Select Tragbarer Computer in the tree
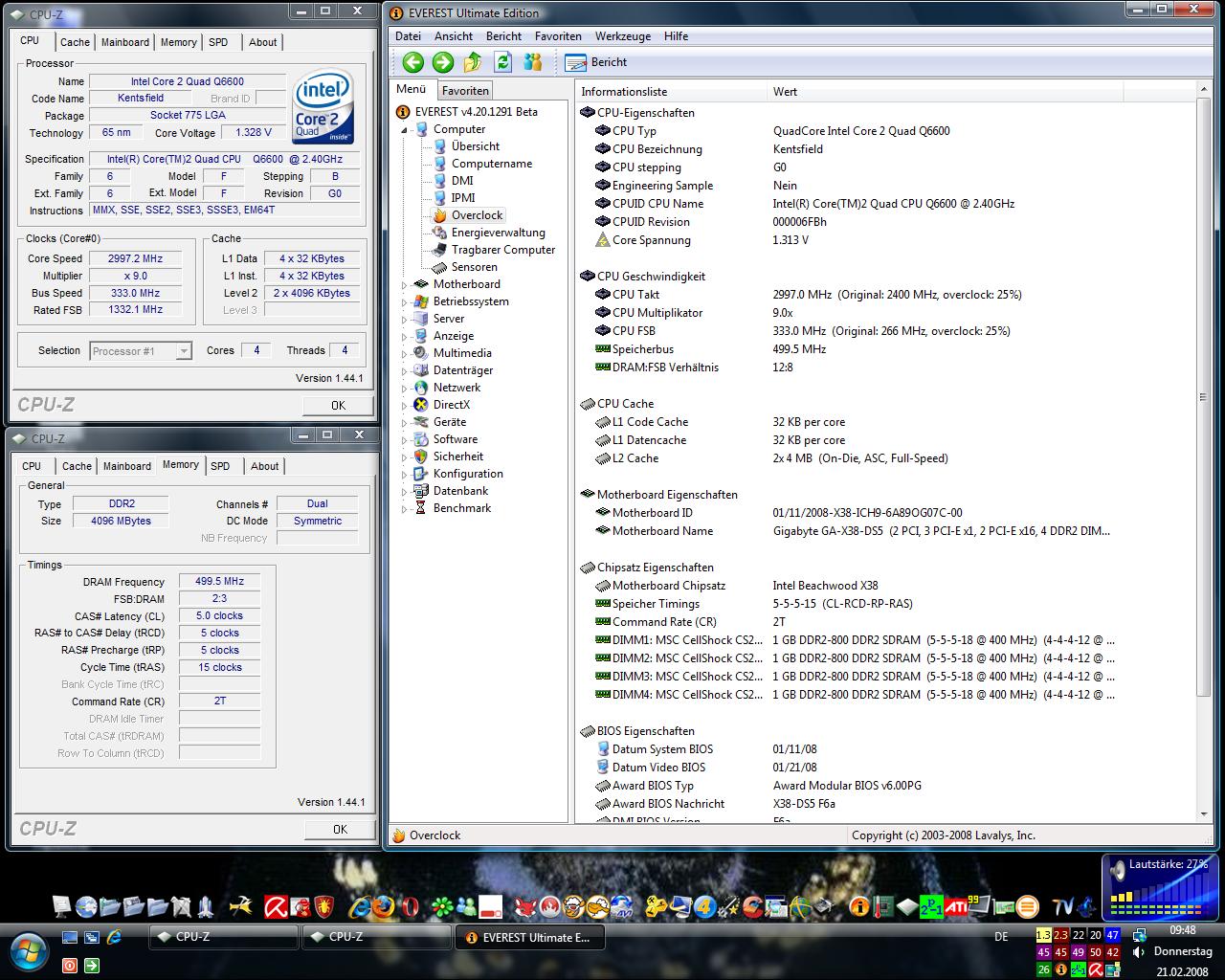 [x=494, y=250]
